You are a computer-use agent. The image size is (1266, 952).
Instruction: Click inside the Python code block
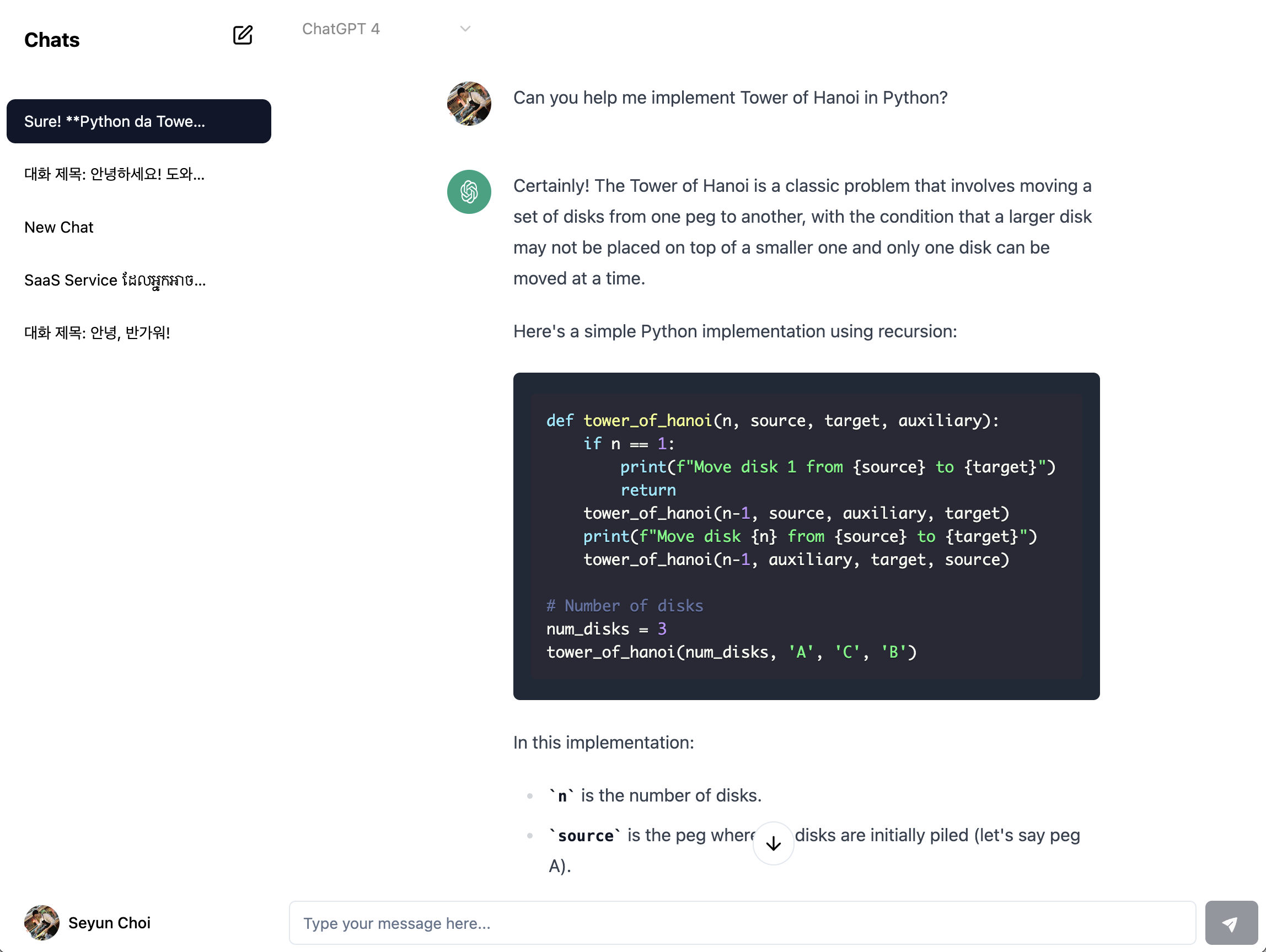807,536
